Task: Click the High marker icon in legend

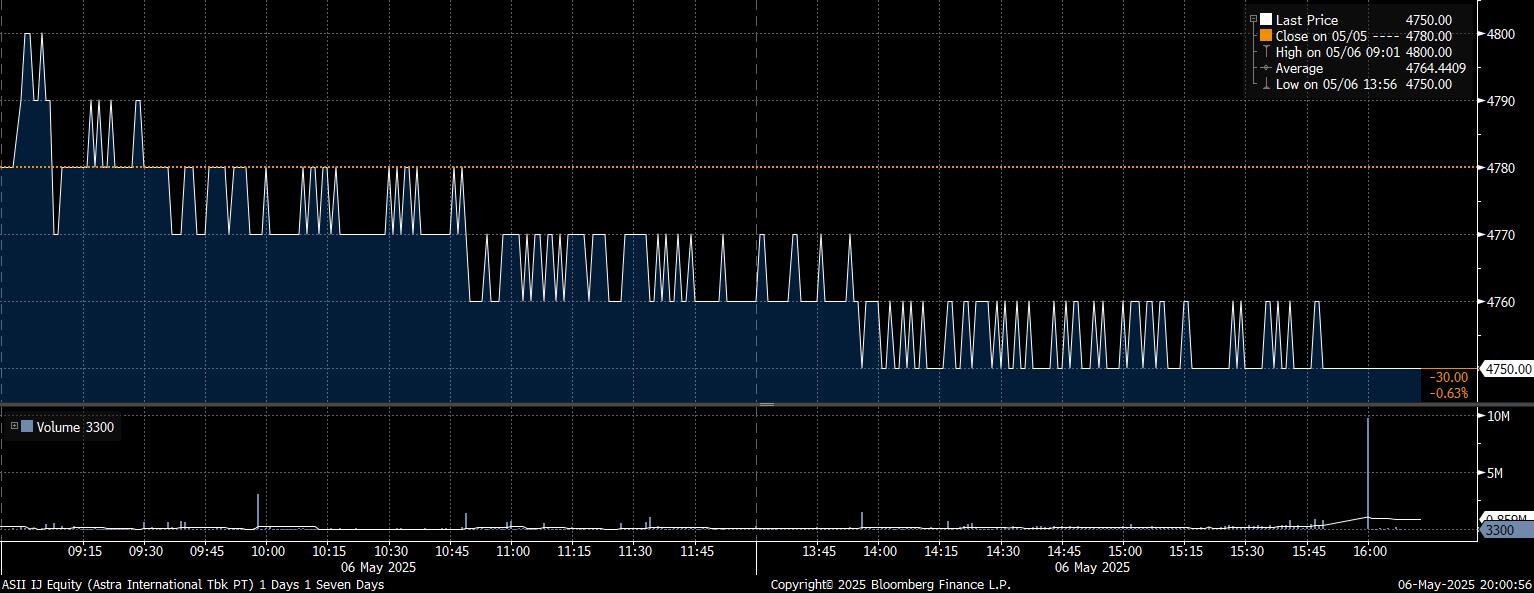Action: point(1266,52)
